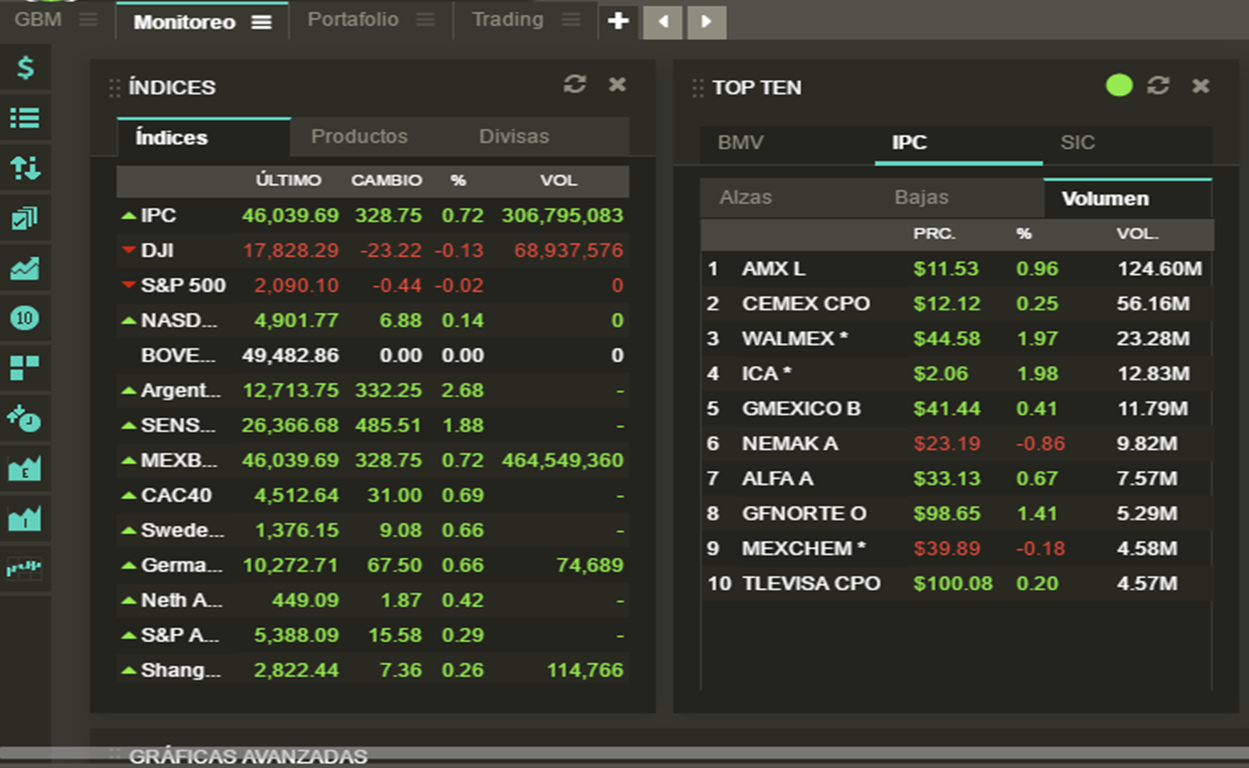Open the list view sidebar icon

pyautogui.click(x=25, y=118)
